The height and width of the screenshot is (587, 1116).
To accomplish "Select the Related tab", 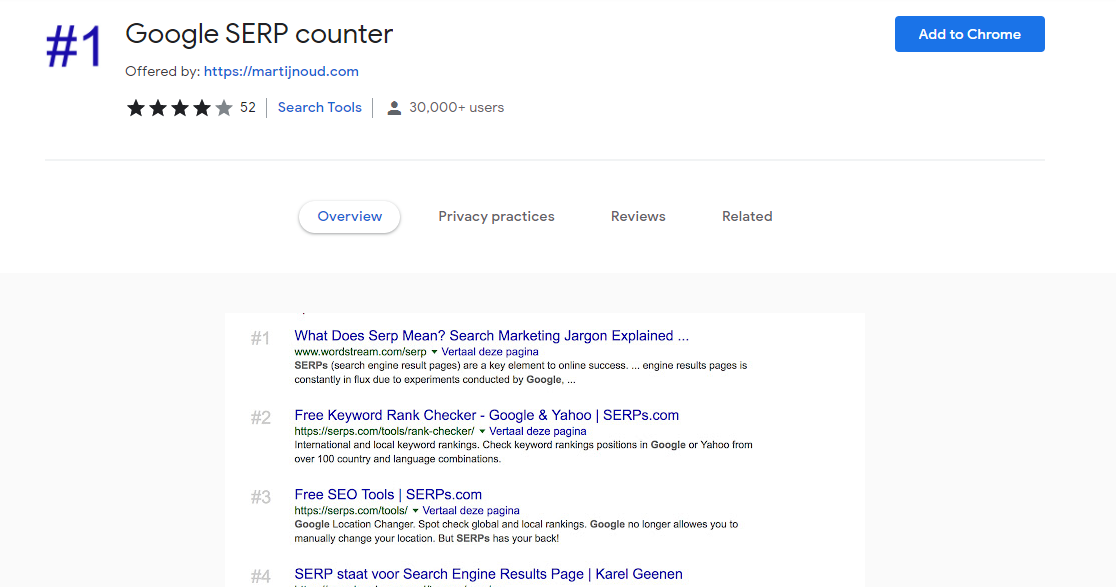I will point(747,216).
